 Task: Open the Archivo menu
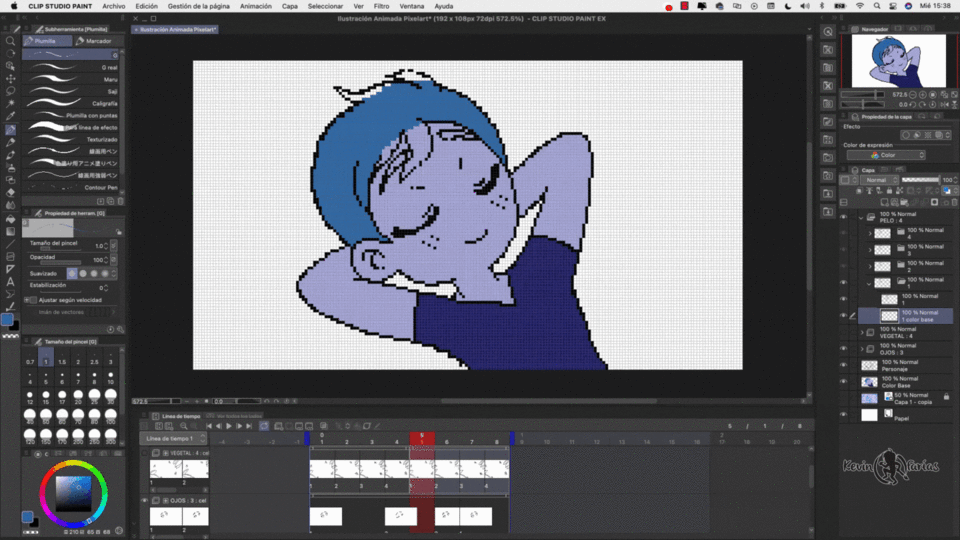[114, 6]
